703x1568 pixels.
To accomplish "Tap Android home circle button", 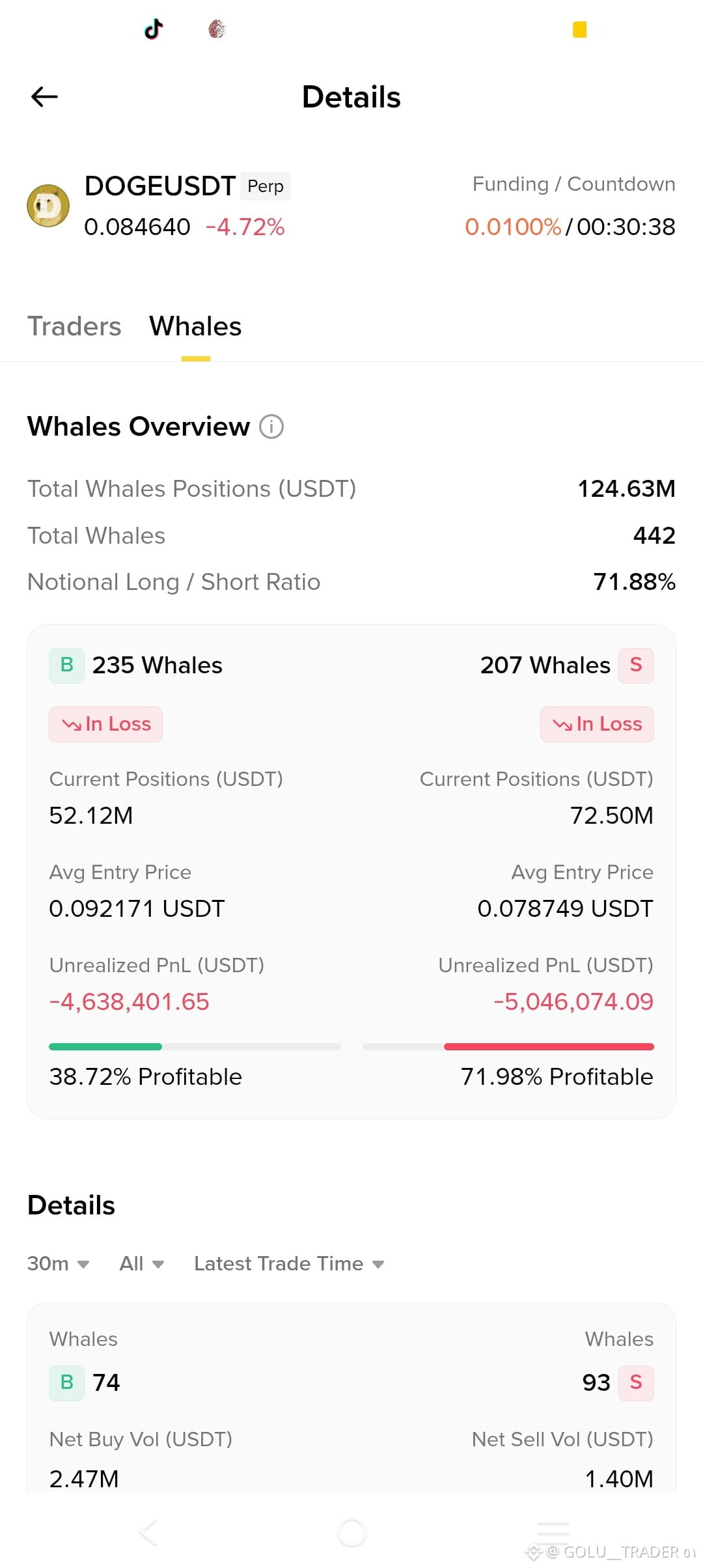I will [x=351, y=1533].
